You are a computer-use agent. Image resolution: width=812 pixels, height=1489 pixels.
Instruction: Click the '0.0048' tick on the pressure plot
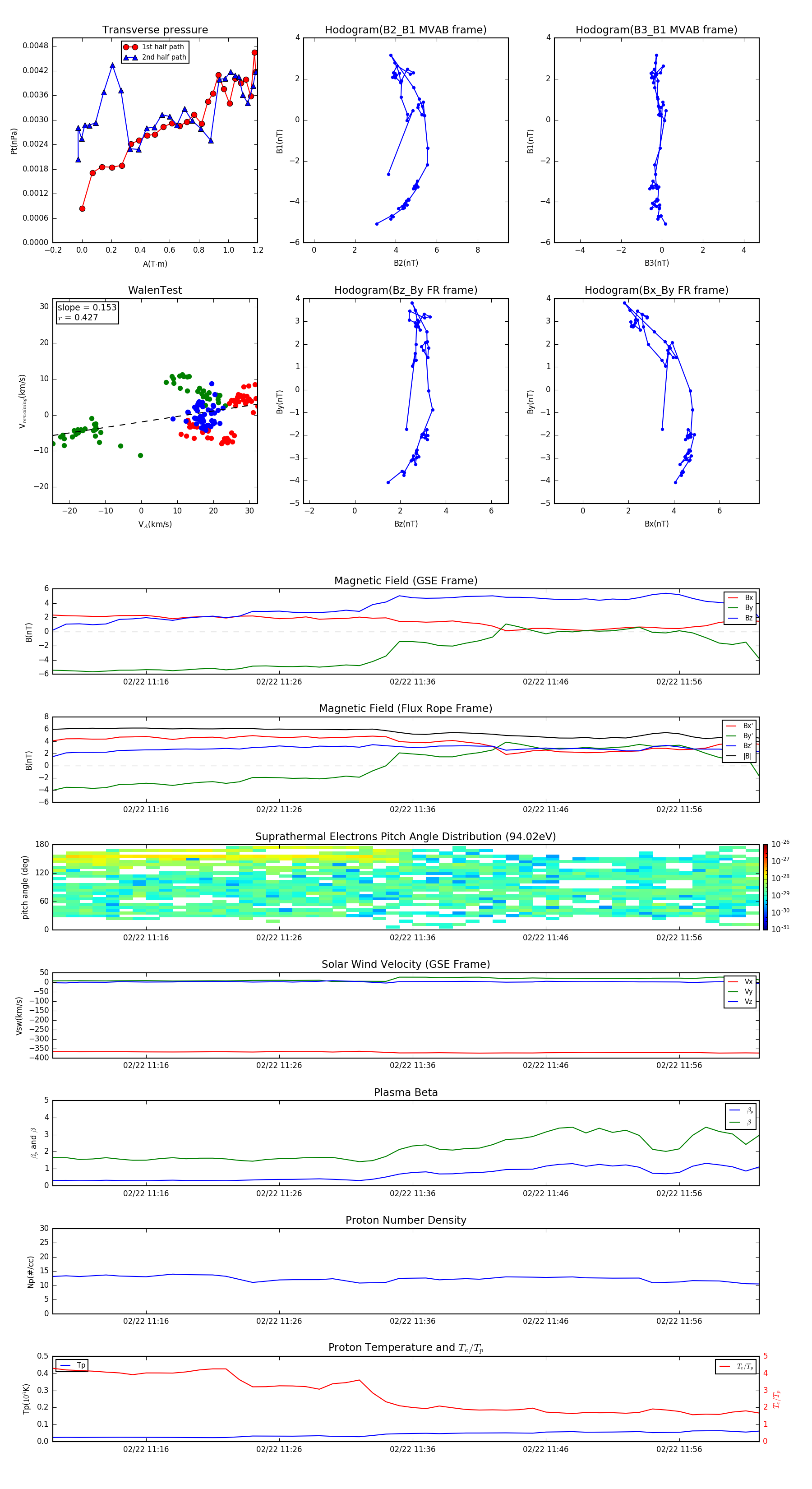(x=35, y=46)
